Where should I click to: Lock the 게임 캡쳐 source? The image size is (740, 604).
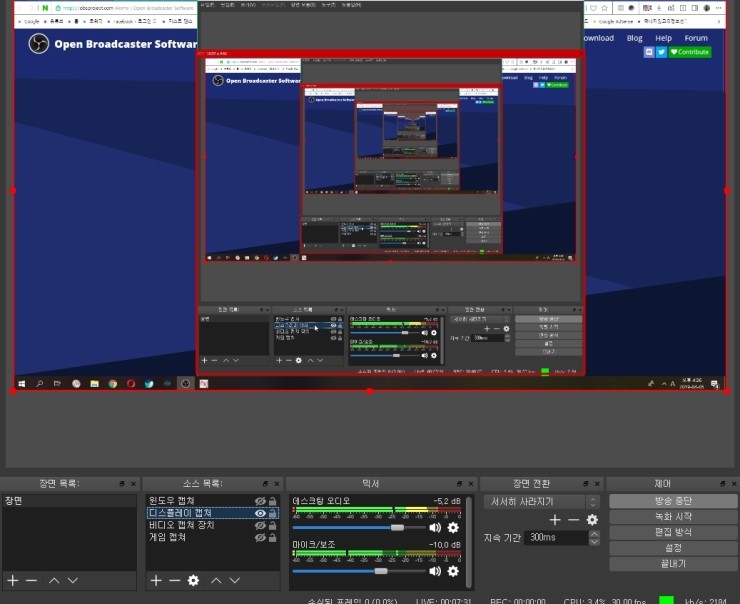tap(273, 537)
